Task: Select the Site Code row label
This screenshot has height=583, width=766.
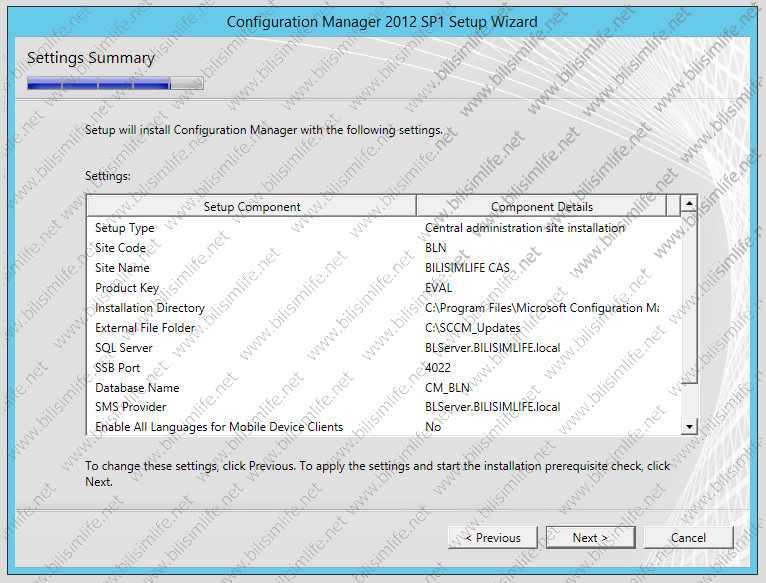Action: coord(120,248)
